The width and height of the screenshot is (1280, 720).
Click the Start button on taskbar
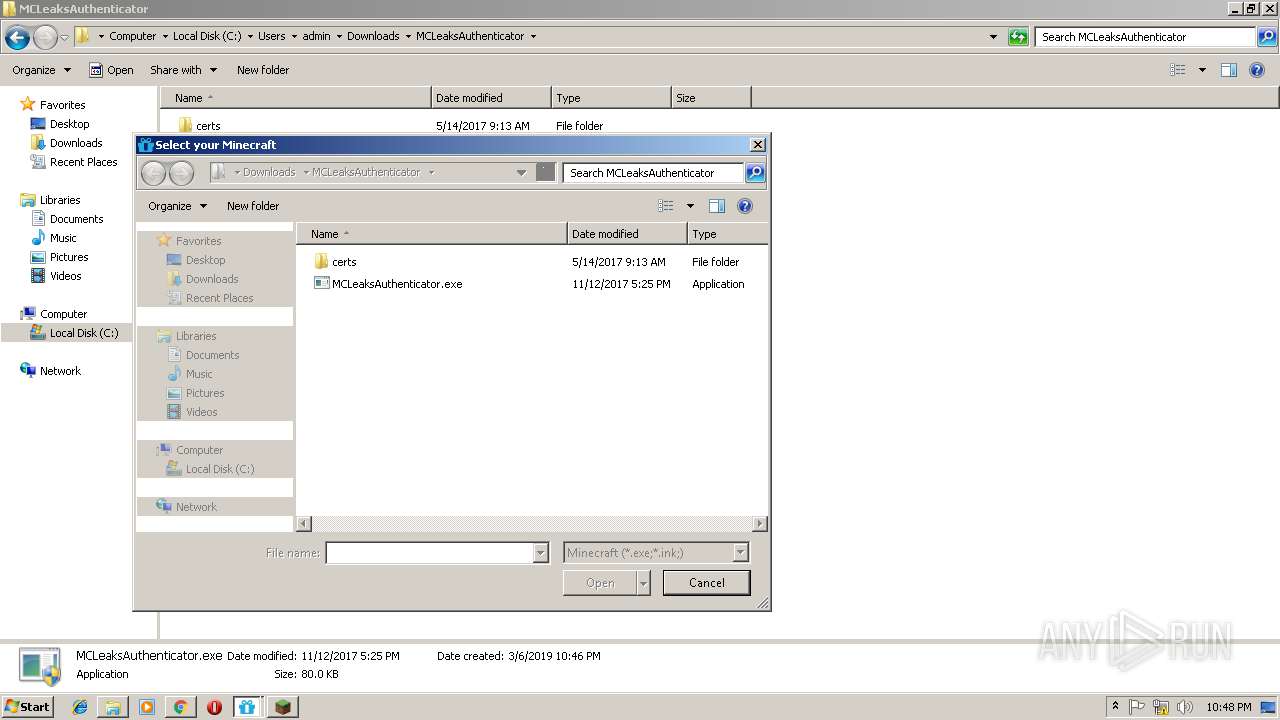coord(28,706)
